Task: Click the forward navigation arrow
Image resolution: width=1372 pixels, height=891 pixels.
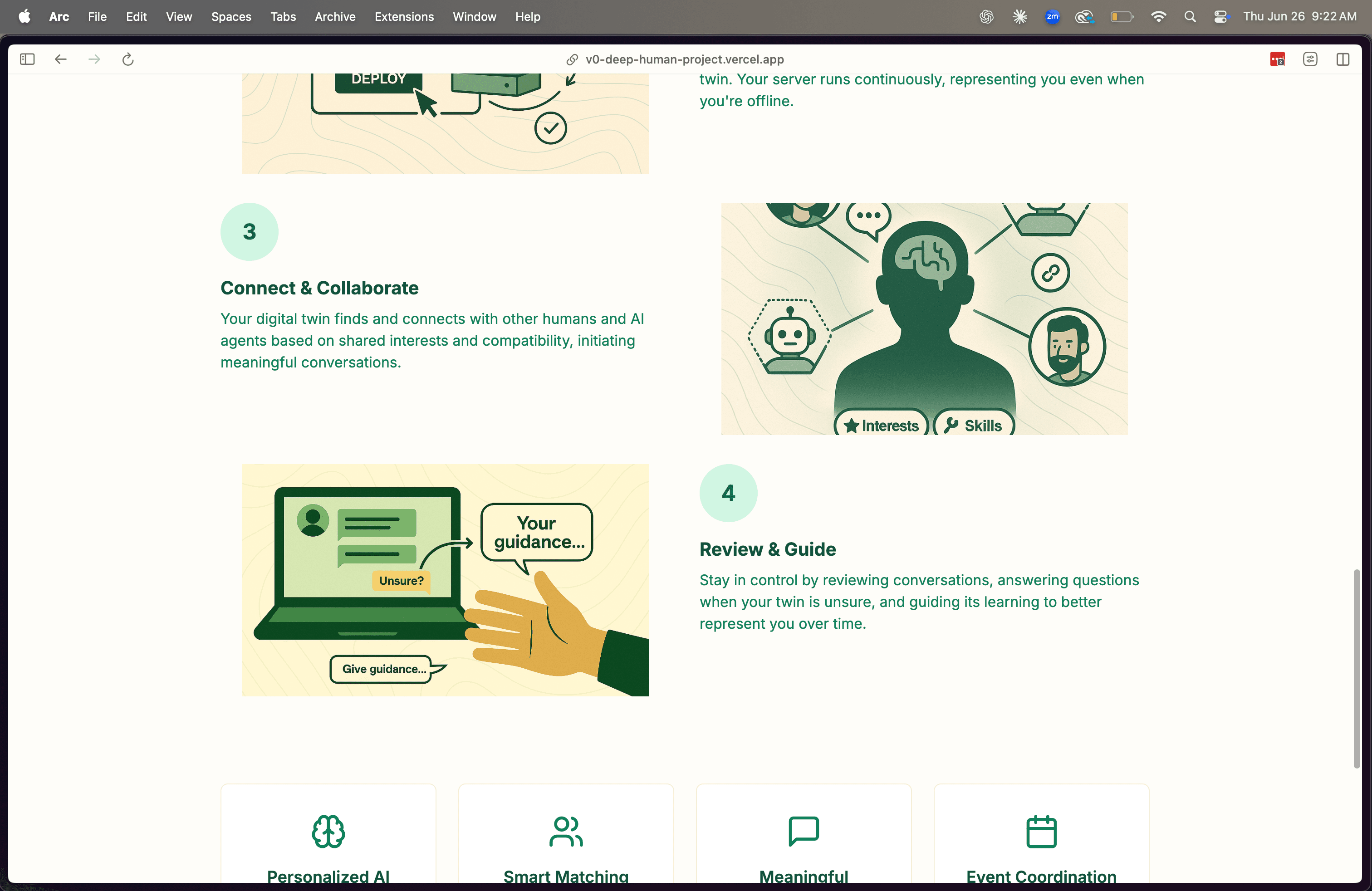Action: (x=94, y=59)
